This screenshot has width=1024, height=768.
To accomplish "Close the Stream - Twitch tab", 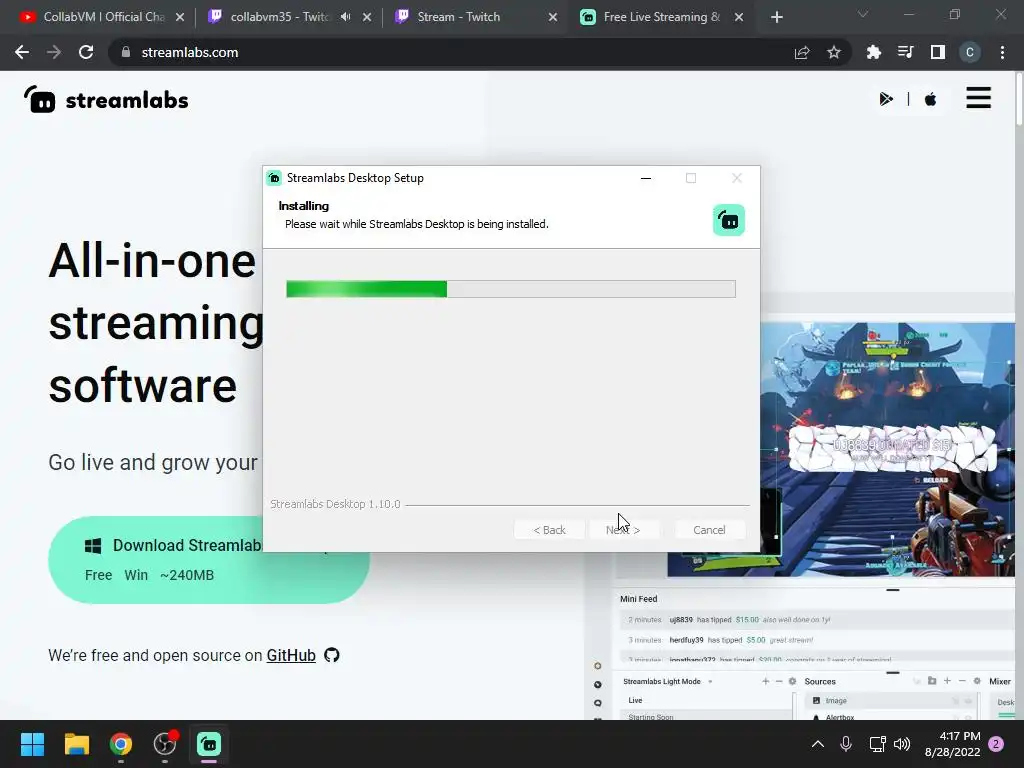I will click(552, 17).
